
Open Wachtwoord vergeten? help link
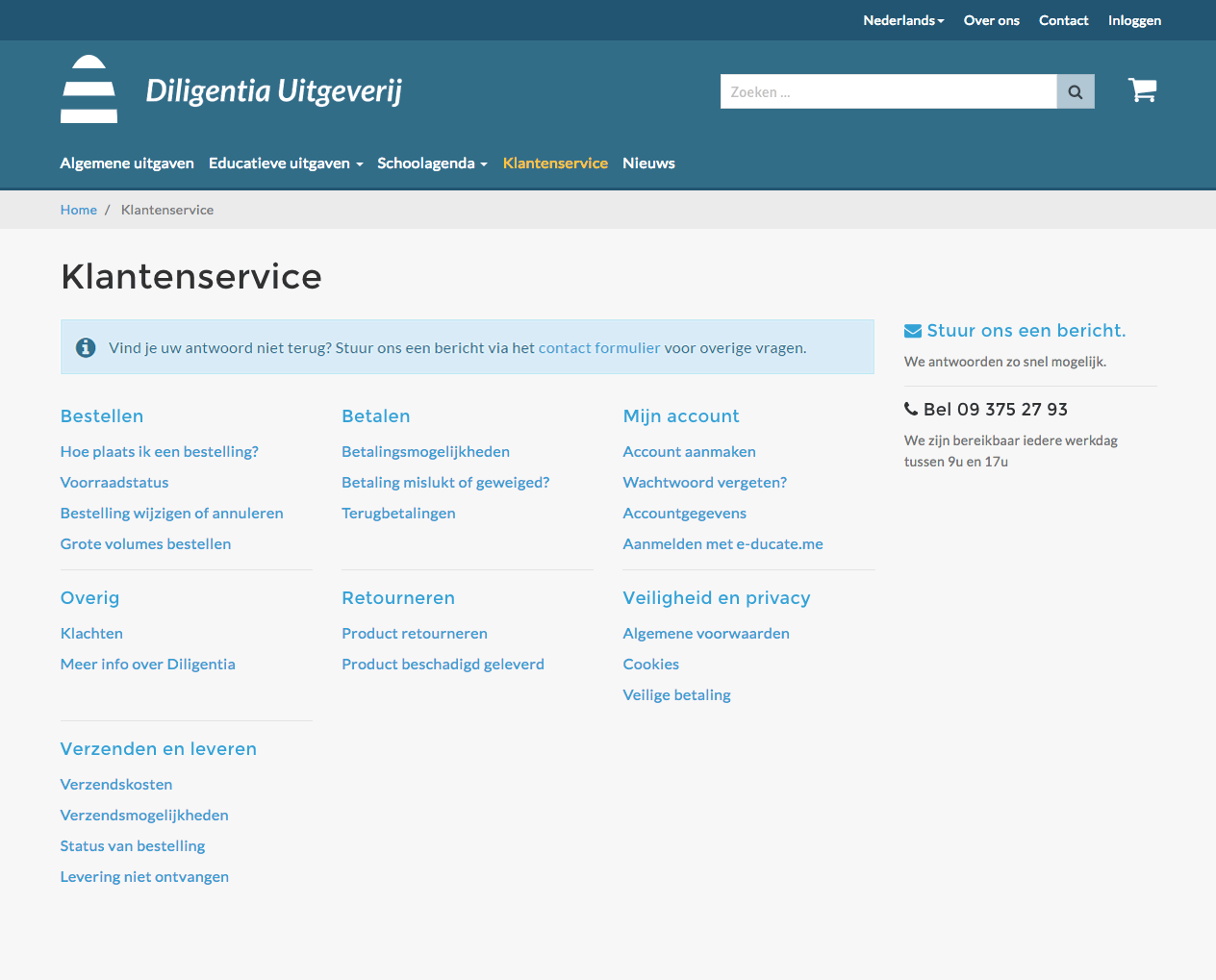point(705,483)
